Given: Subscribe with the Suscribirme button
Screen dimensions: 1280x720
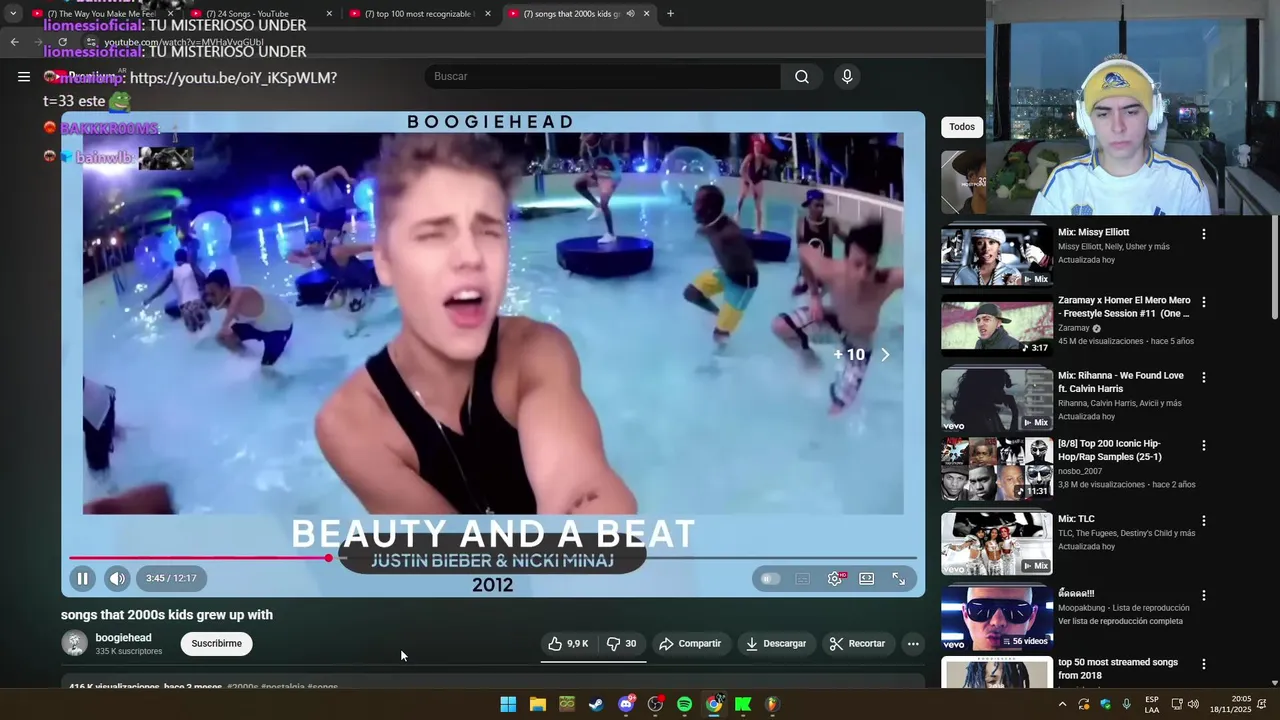Looking at the screenshot, I should 217,644.
